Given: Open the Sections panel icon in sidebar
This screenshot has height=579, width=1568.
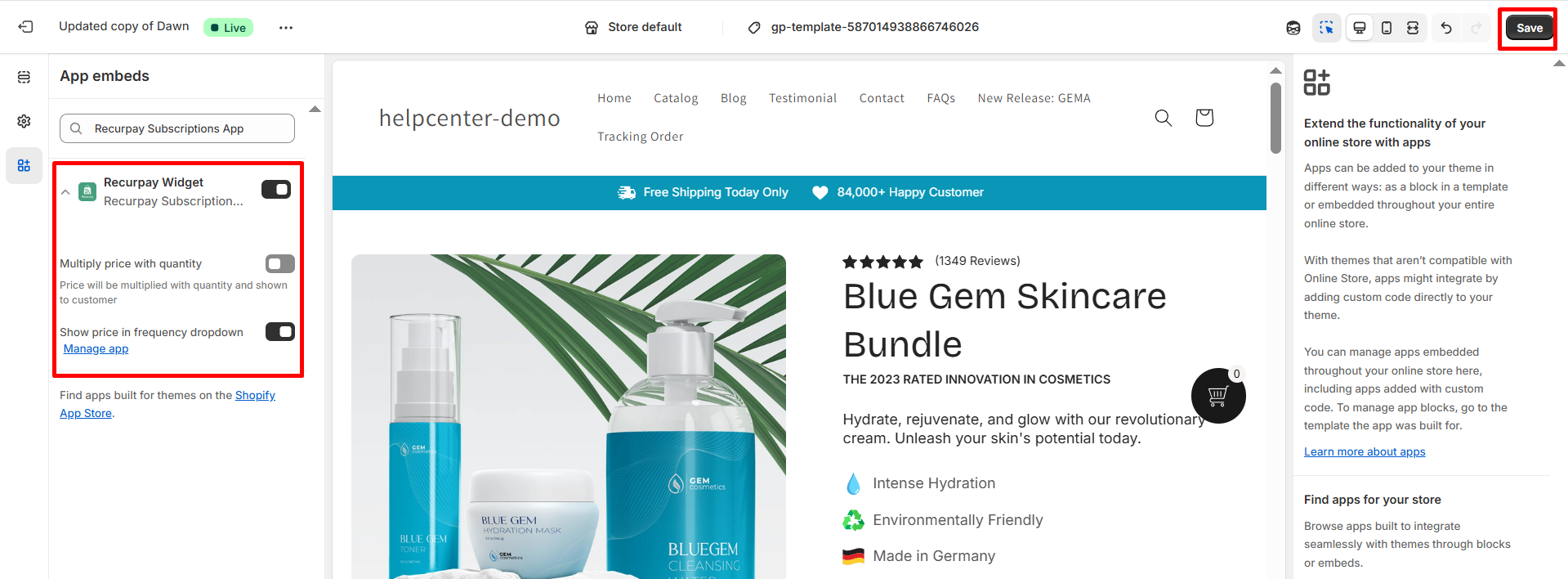Looking at the screenshot, I should point(24,77).
